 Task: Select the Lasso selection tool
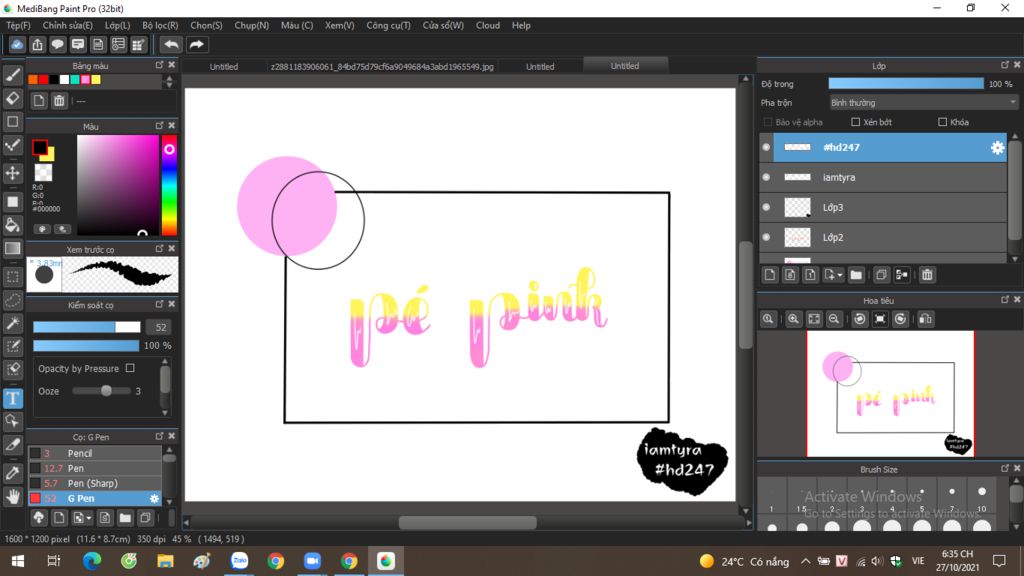pyautogui.click(x=12, y=300)
